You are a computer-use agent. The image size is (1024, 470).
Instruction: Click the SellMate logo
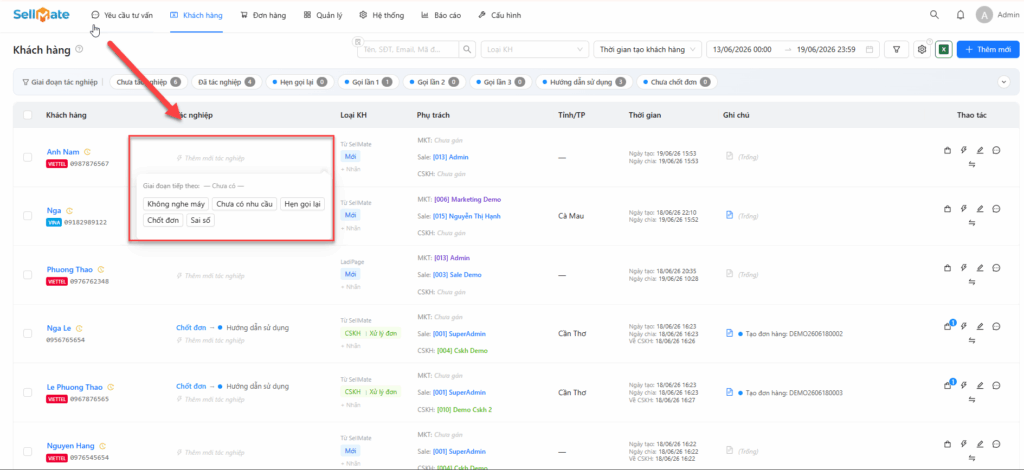tap(41, 14)
